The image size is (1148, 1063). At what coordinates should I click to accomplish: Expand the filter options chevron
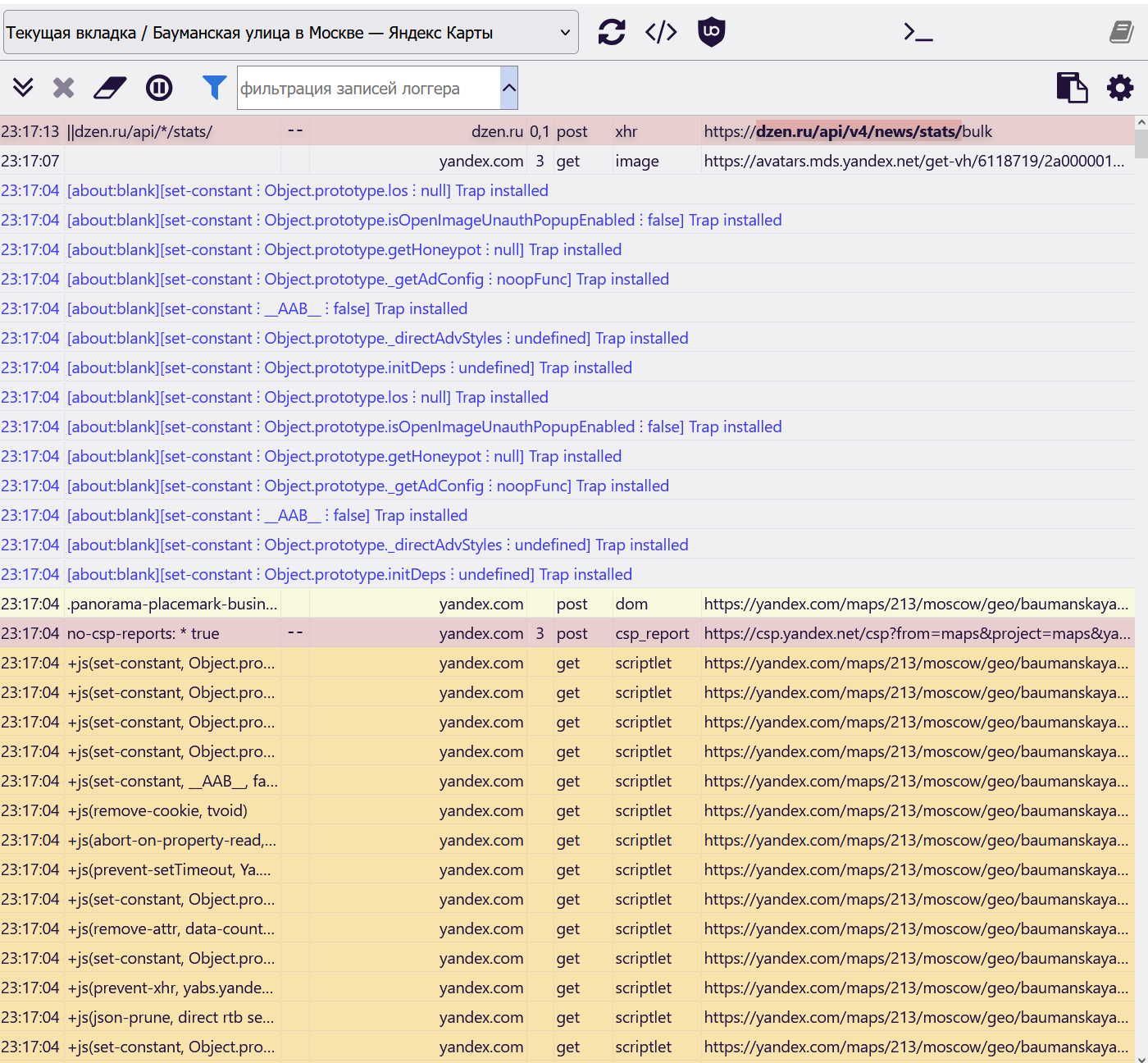coord(509,88)
